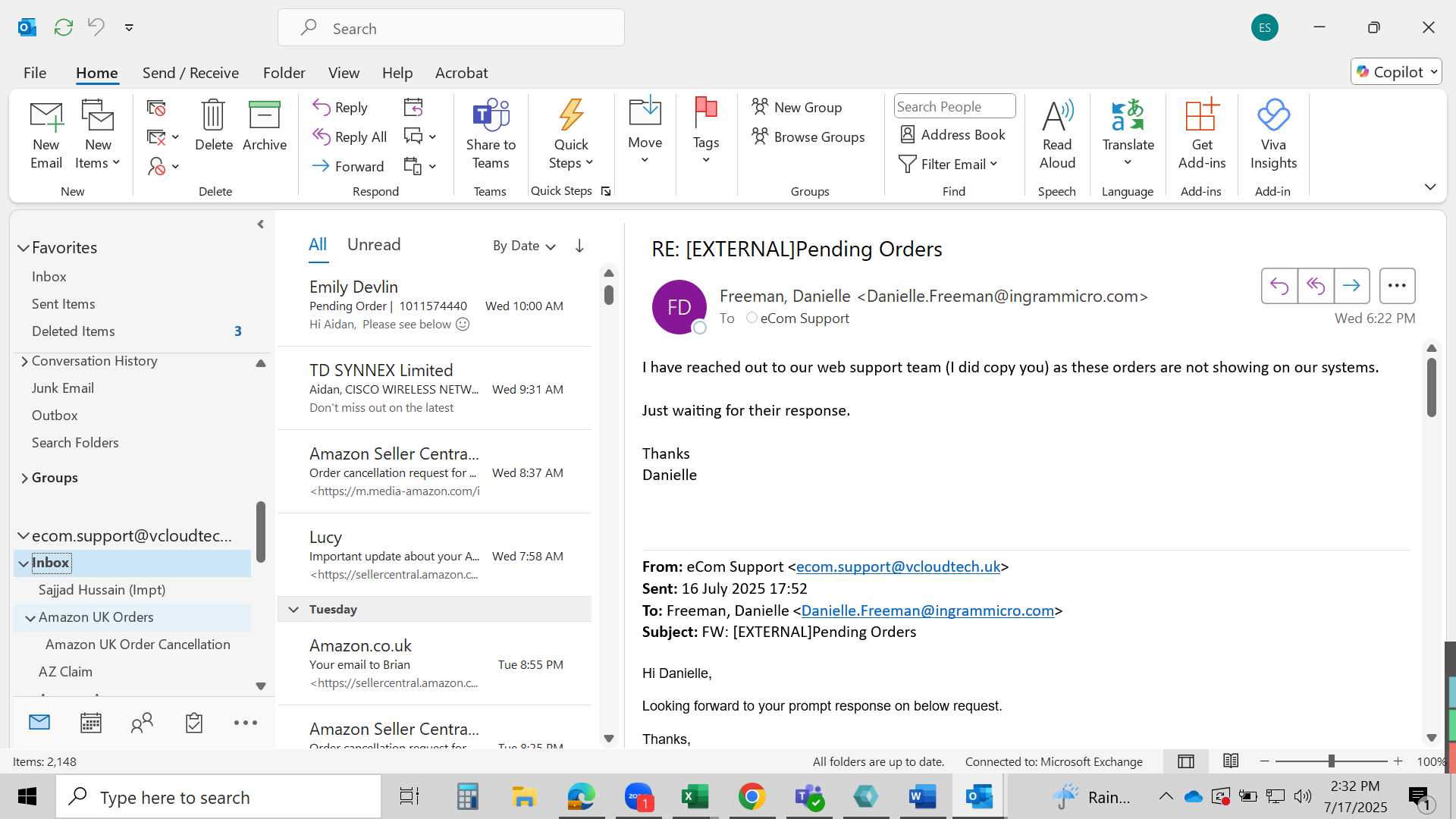Click the Search People field
The height and width of the screenshot is (819, 1456).
coord(955,107)
